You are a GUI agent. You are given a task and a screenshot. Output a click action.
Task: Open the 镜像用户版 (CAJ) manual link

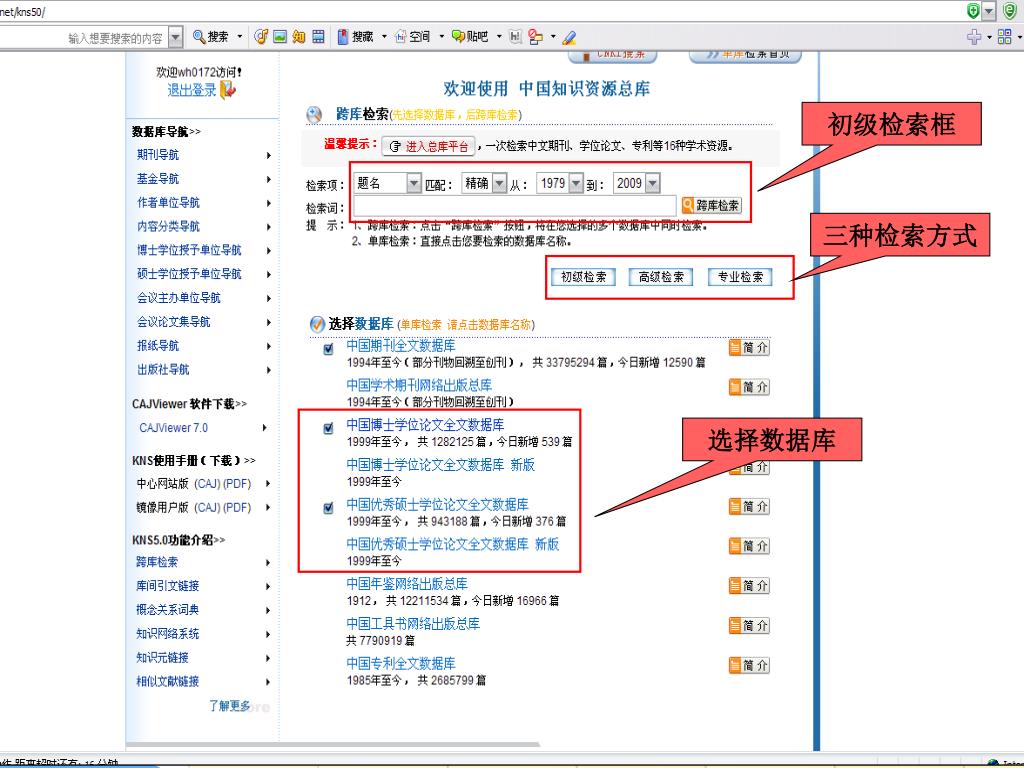click(x=208, y=508)
